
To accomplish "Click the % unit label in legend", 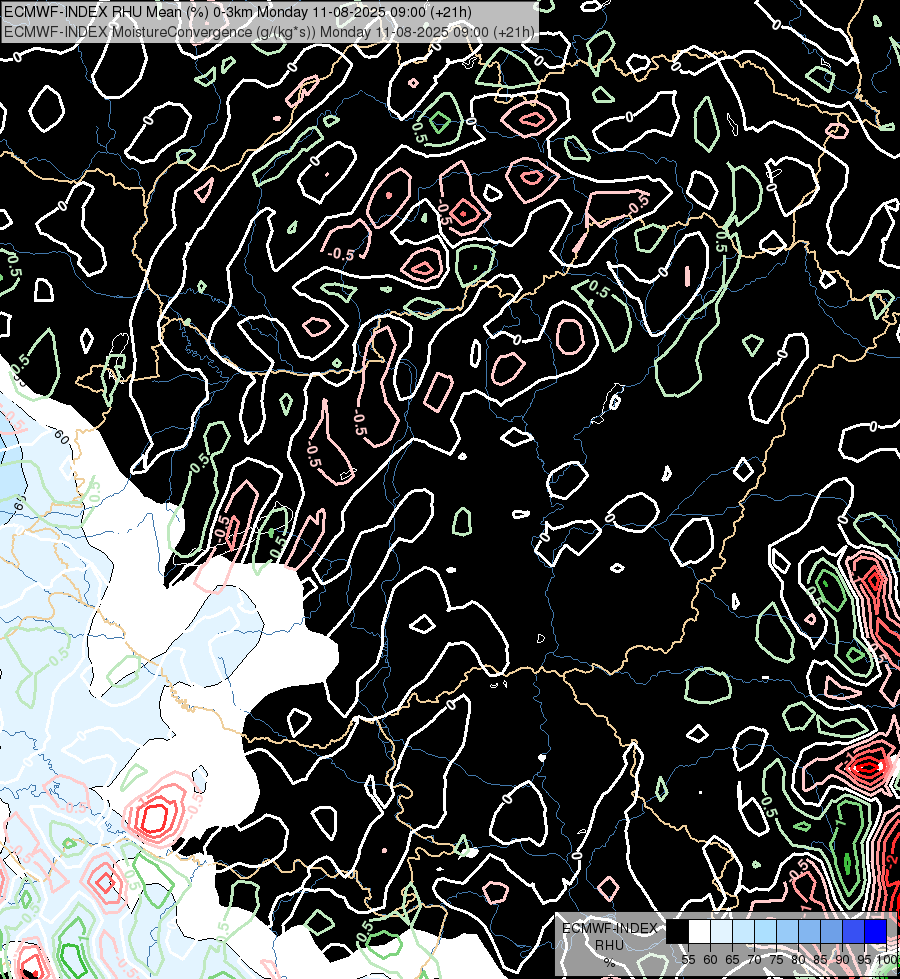I will coord(609,963).
